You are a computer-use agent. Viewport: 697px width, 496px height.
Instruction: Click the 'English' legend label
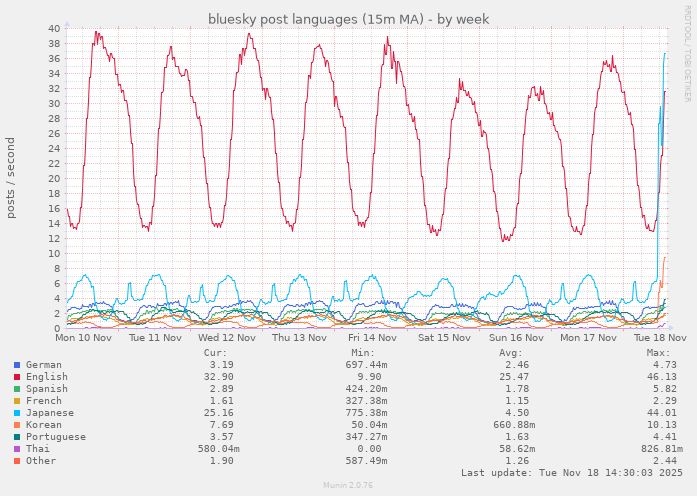(47, 377)
